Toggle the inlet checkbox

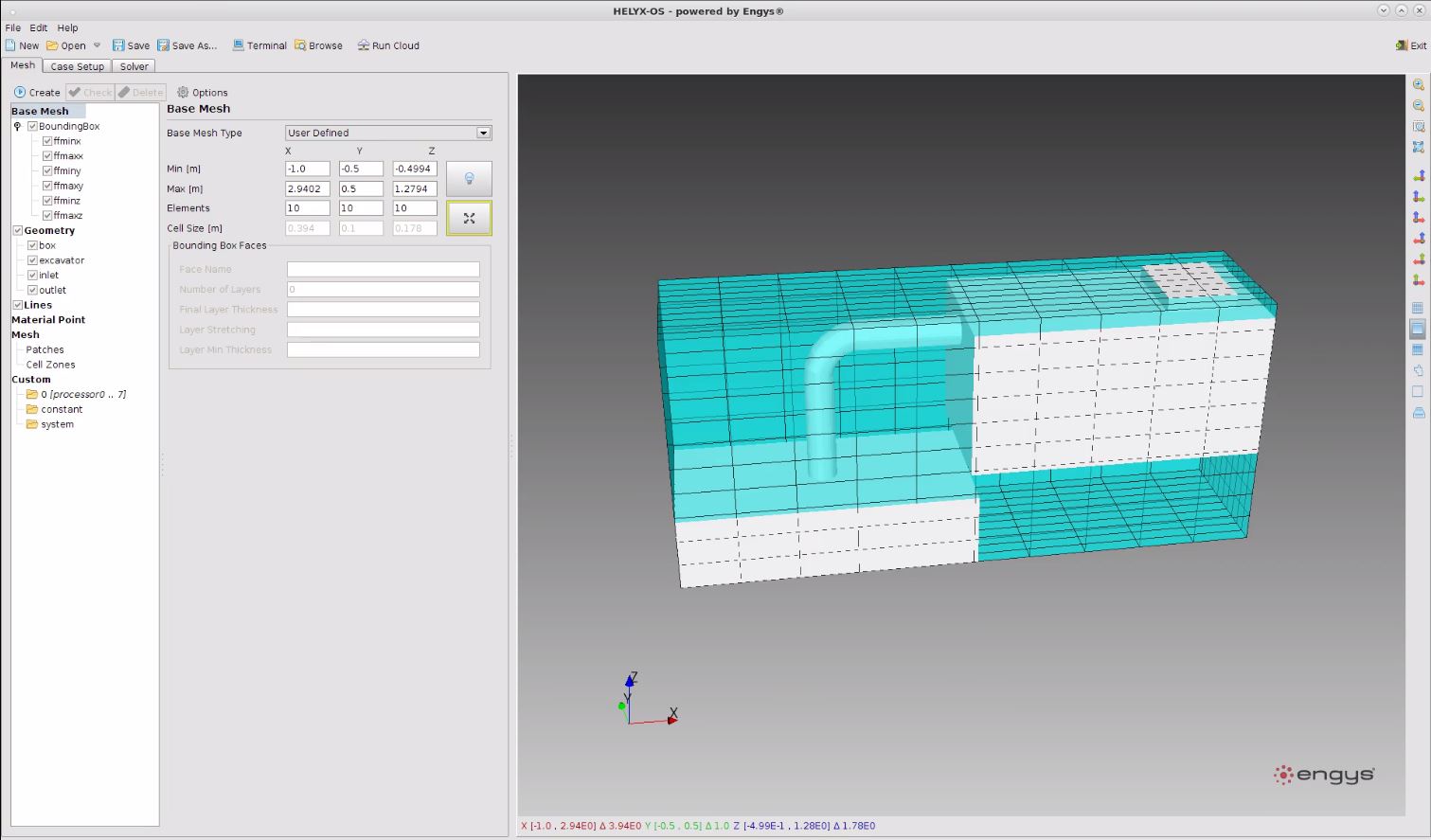pos(32,276)
